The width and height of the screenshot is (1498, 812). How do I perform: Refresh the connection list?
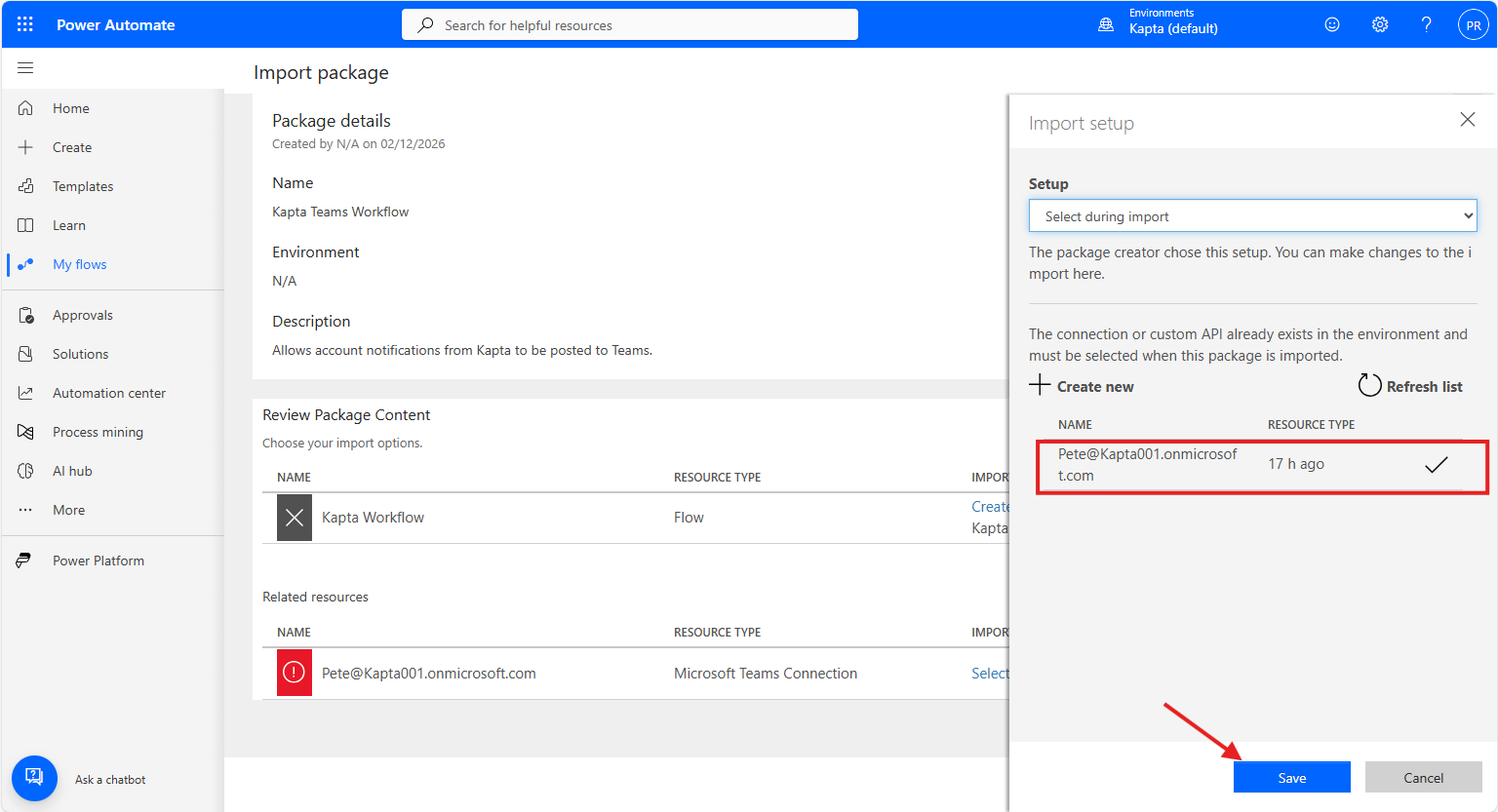click(x=1410, y=386)
